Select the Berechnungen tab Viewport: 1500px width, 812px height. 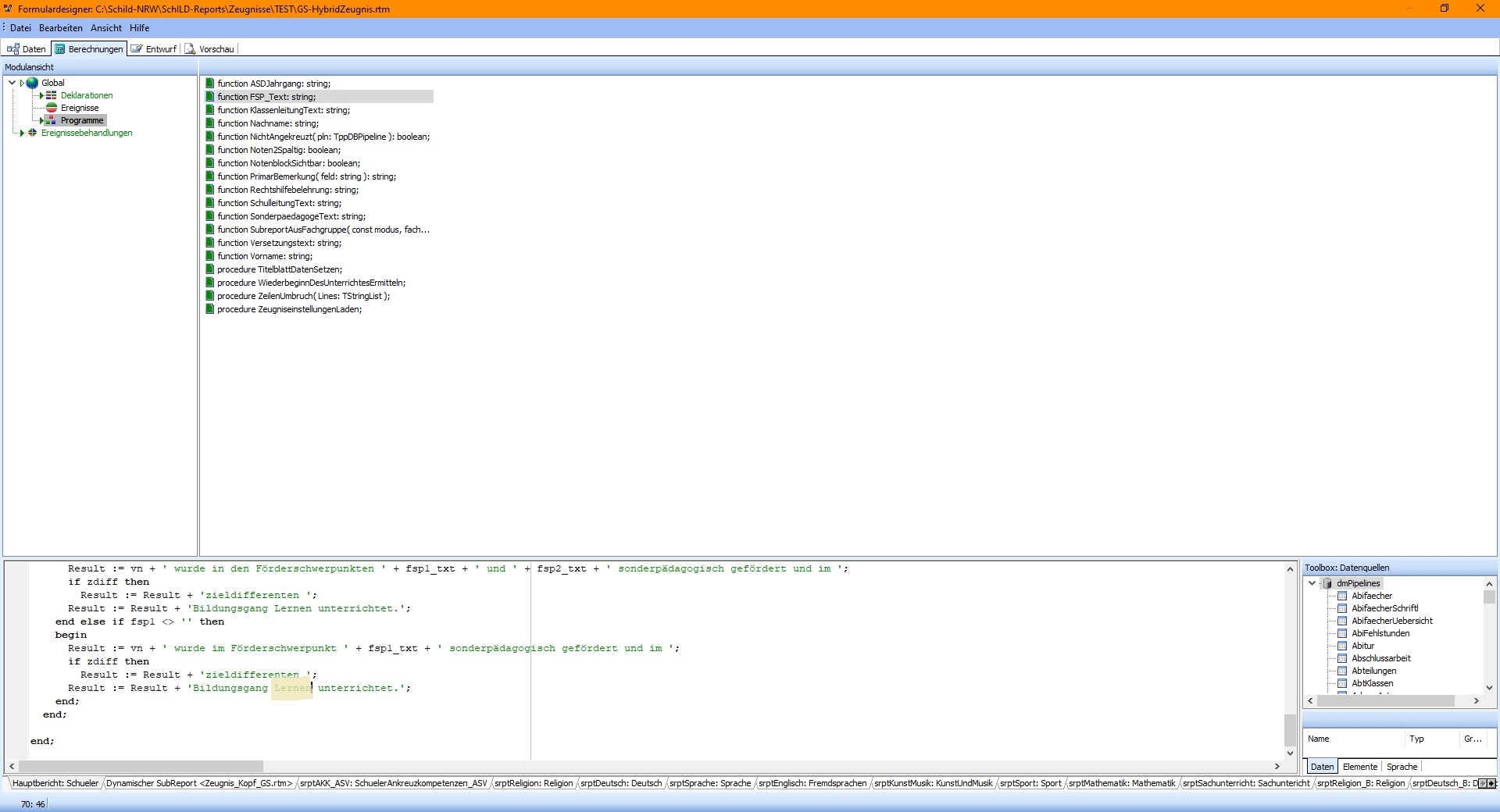click(88, 48)
